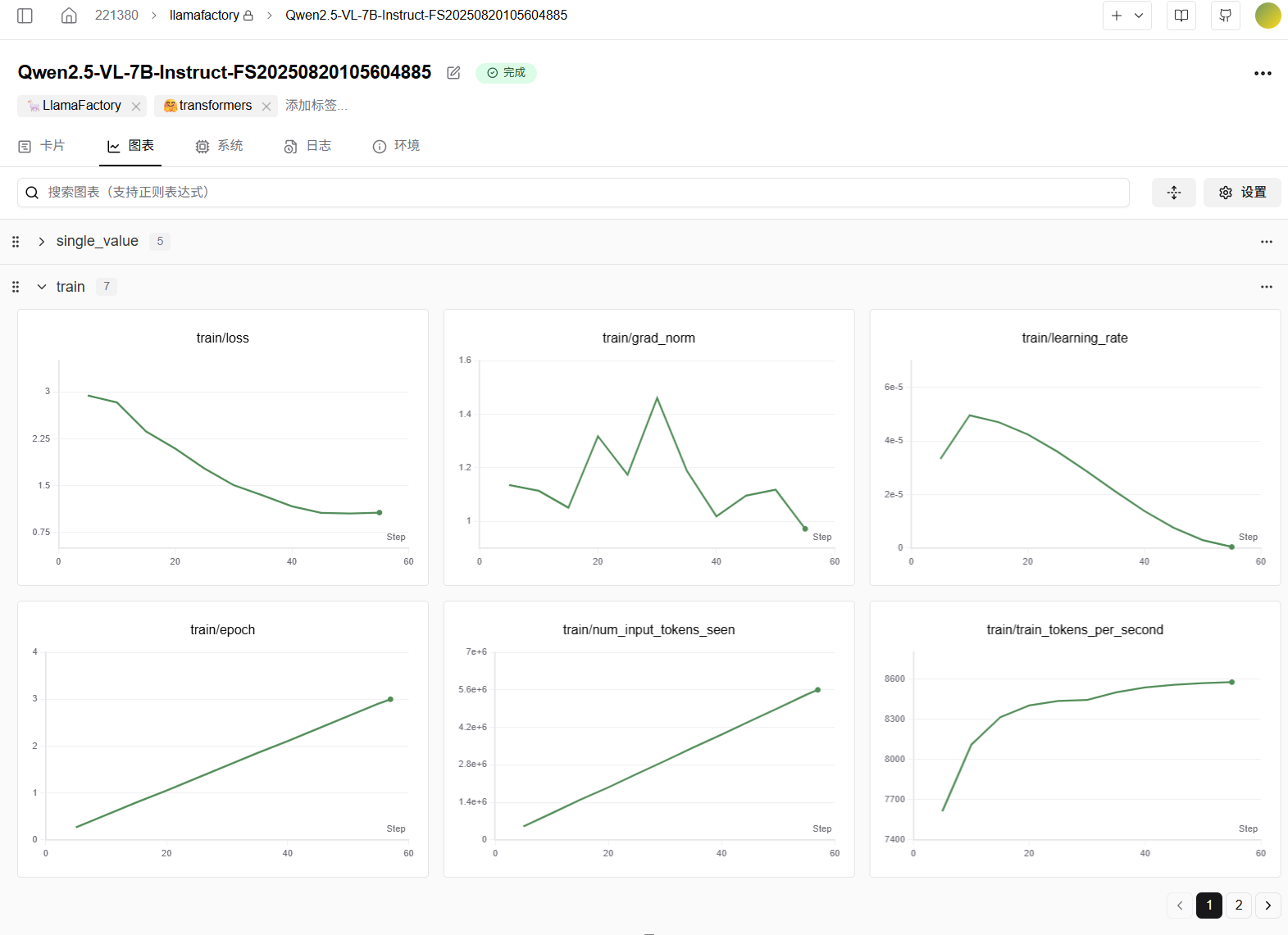1288x935 pixels.
Task: Click the search charts input field
Action: click(x=574, y=193)
